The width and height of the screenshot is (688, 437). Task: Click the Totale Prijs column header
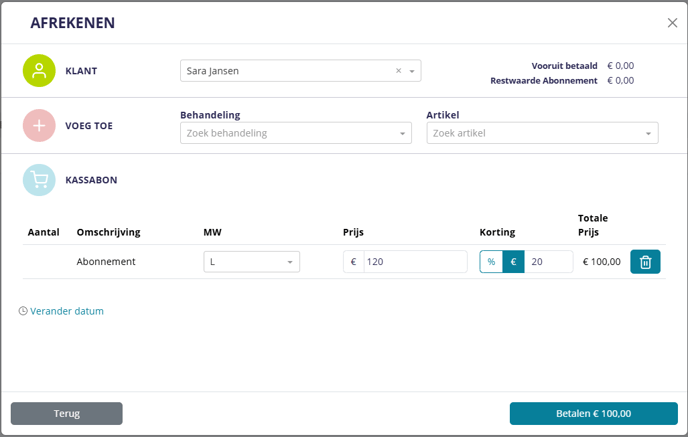(593, 225)
